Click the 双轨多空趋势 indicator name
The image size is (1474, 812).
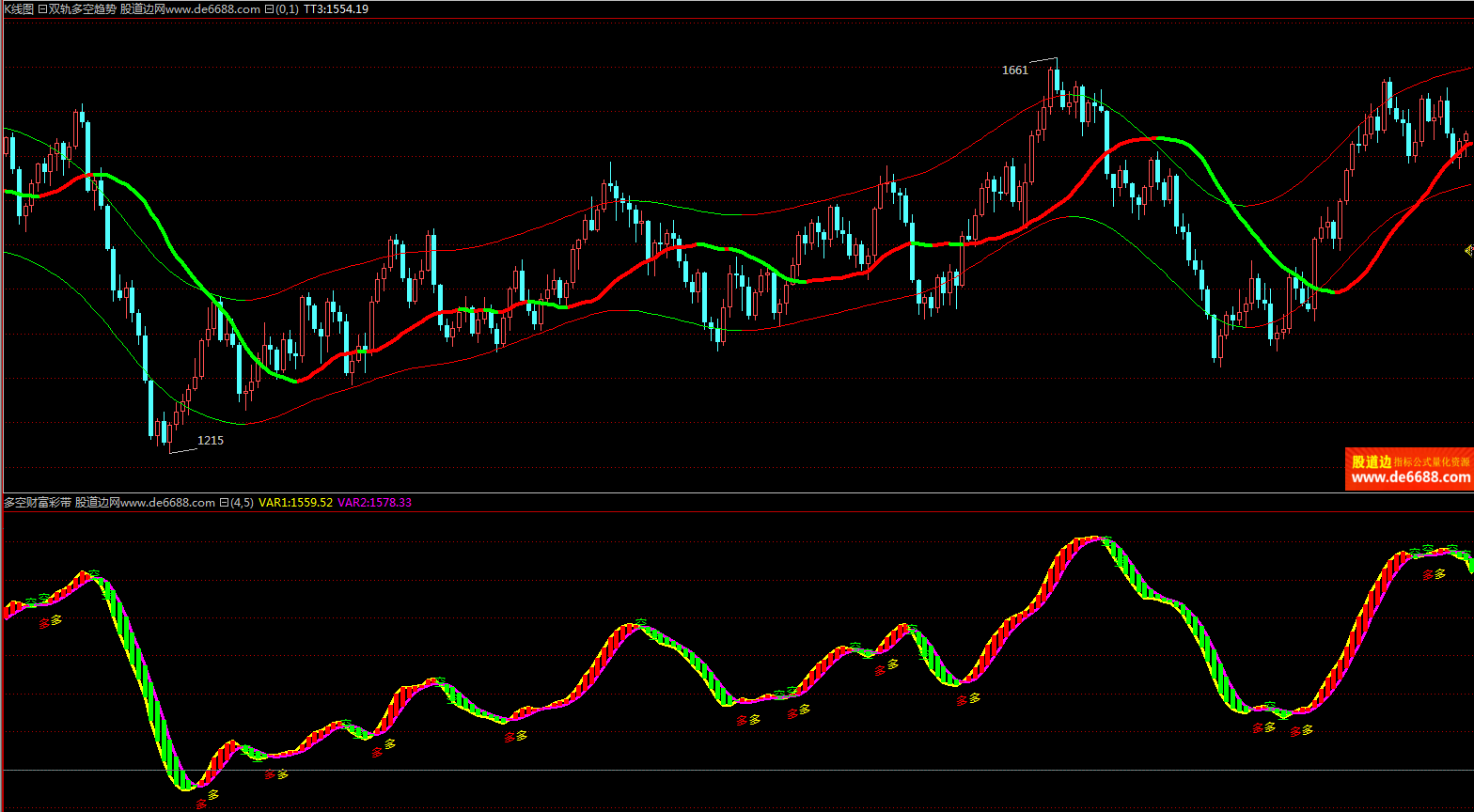[84, 8]
